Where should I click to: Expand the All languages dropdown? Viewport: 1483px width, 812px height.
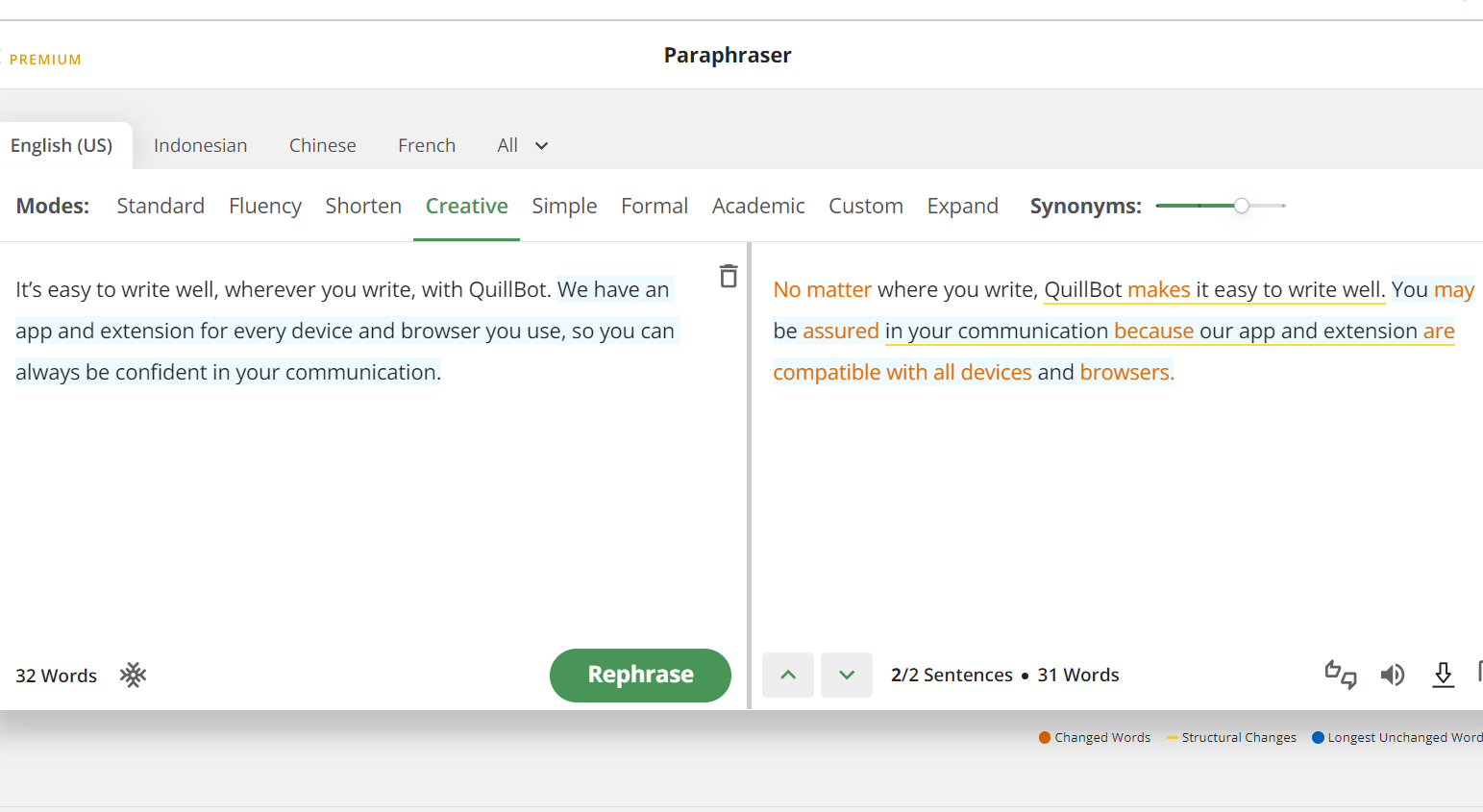click(x=522, y=146)
